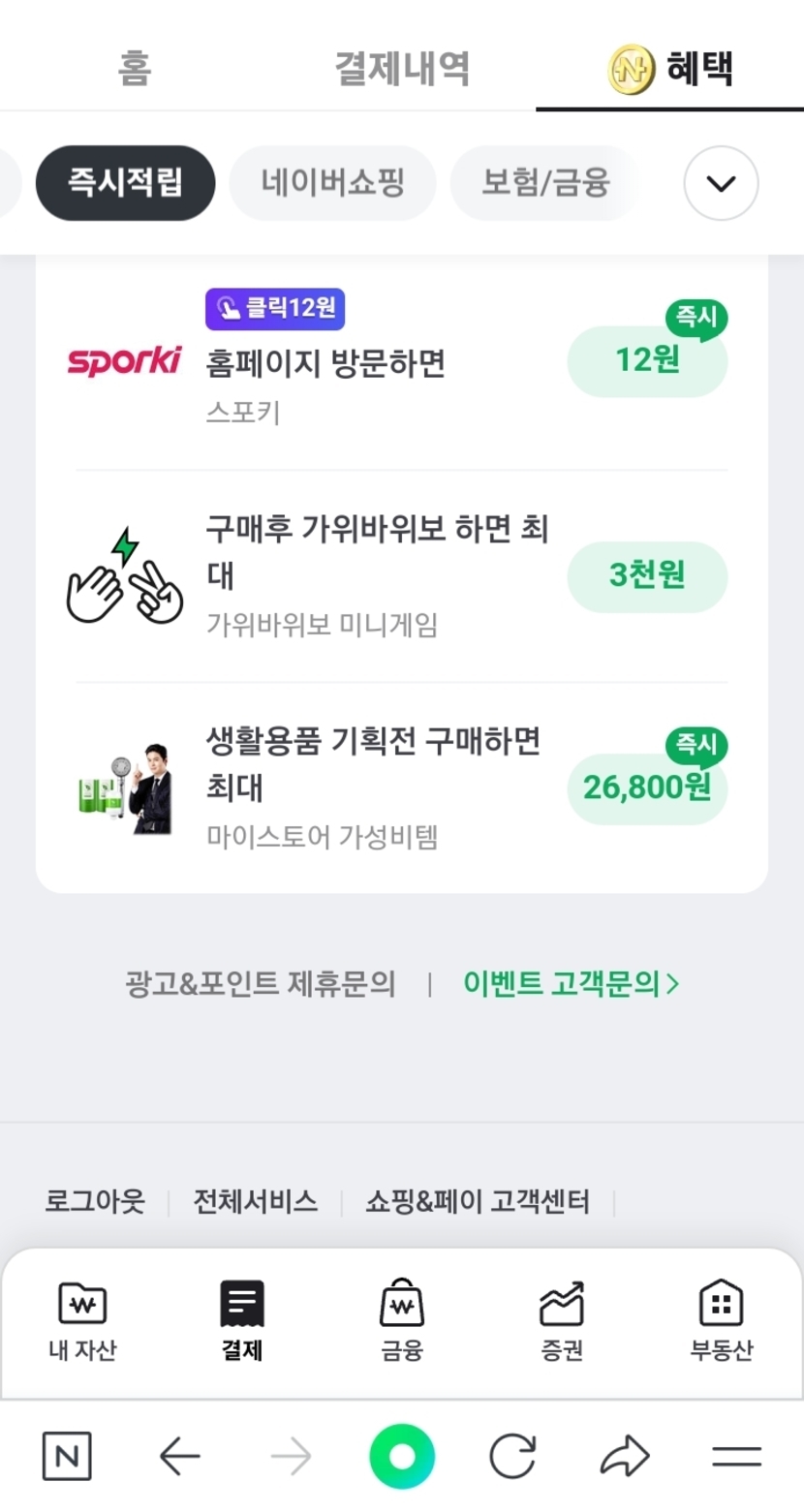Tap the green Naver search circle

[x=402, y=1456]
